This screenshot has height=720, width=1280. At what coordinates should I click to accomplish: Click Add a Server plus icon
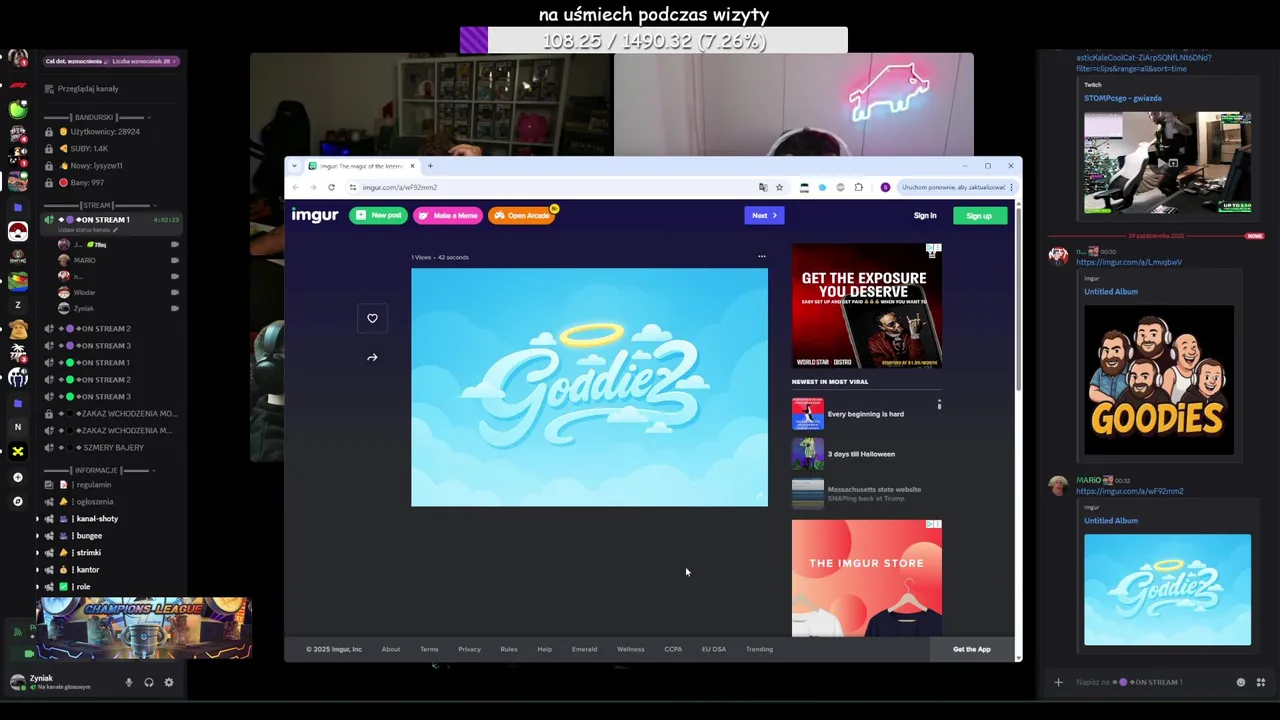pos(17,477)
